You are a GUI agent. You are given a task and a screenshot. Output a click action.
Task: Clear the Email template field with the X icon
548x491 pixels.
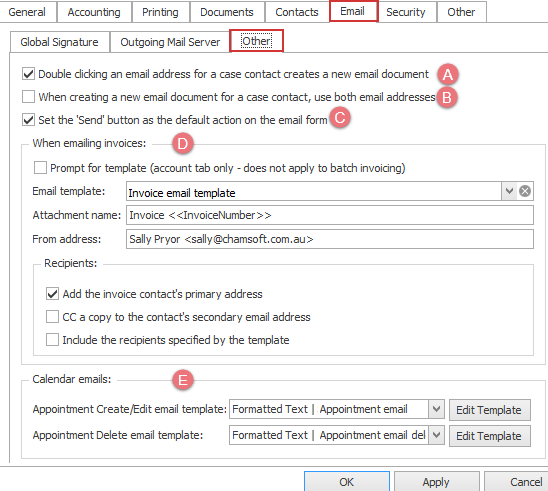tap(525, 191)
